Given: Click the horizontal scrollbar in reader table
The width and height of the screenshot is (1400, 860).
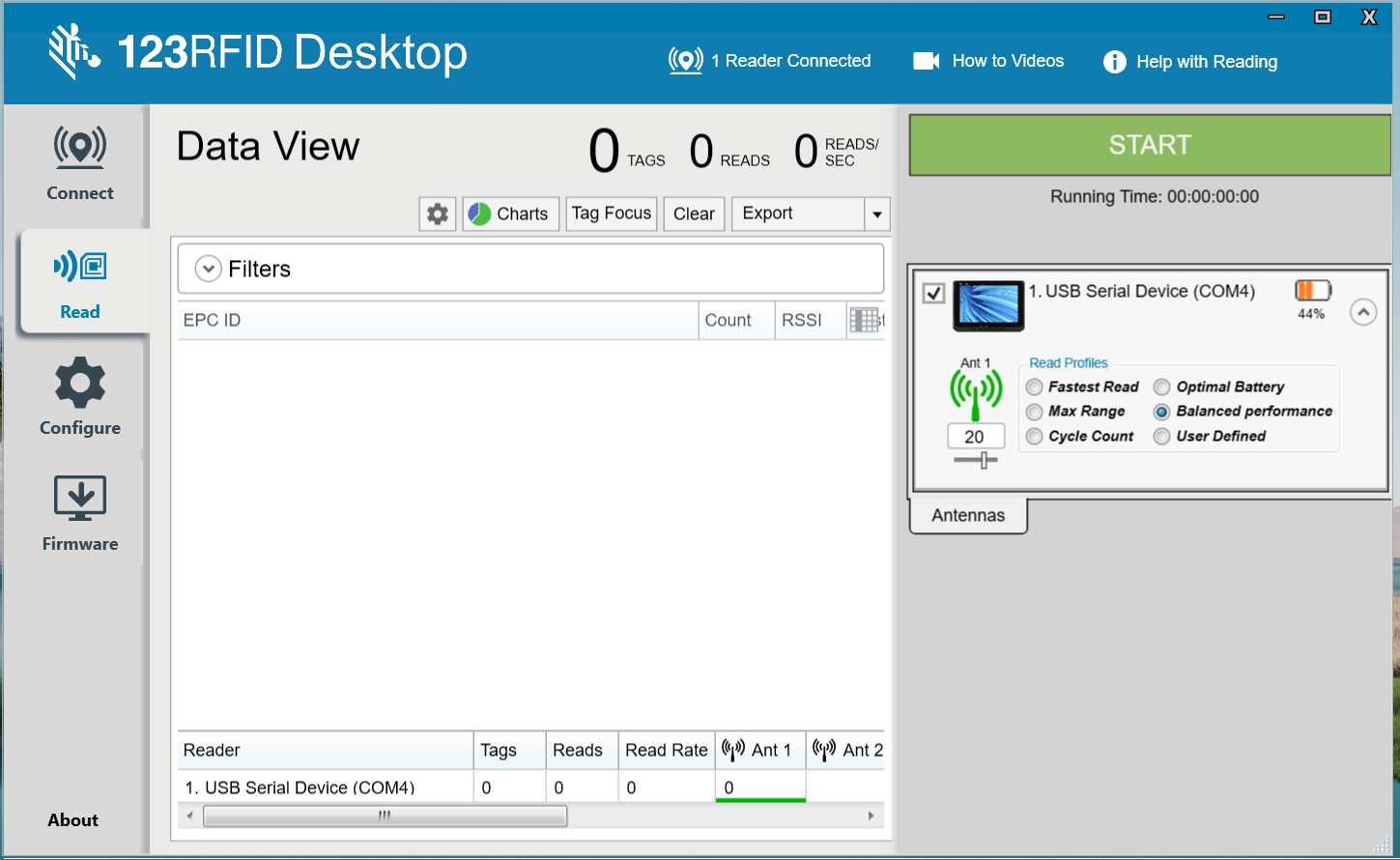Looking at the screenshot, I should 386,817.
